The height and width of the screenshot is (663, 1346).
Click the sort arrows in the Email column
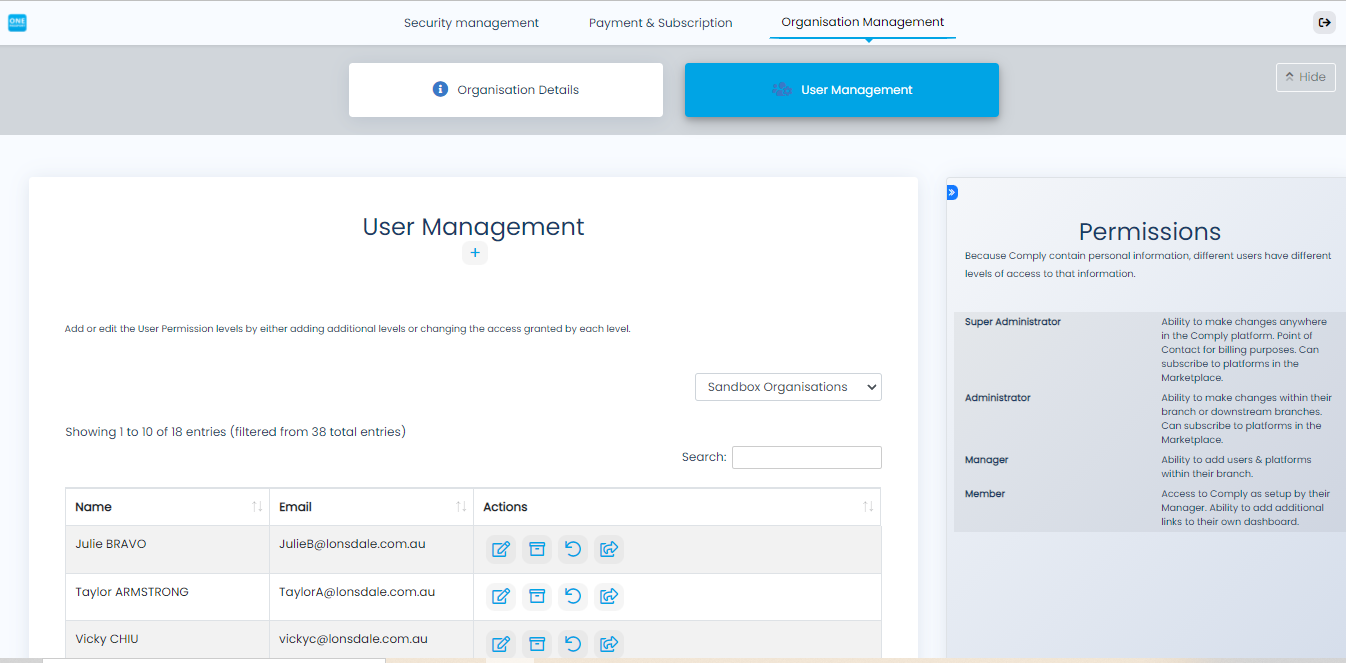tap(461, 507)
